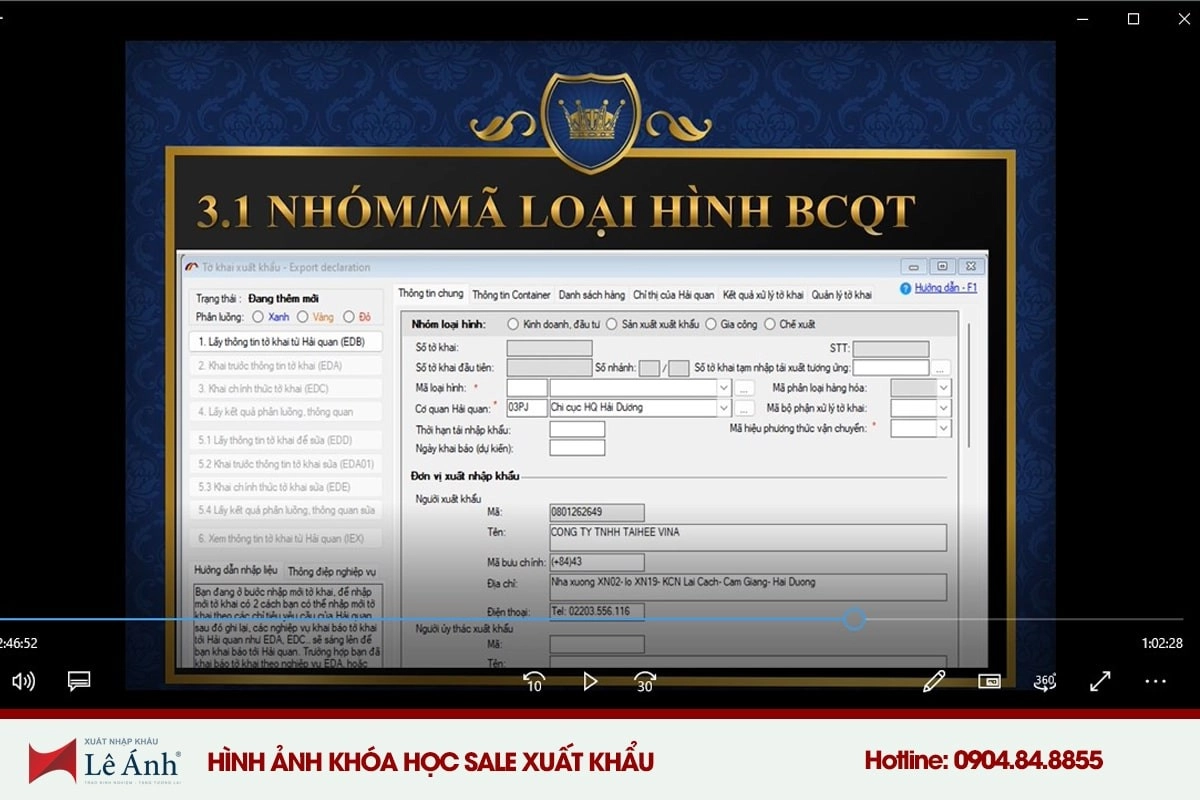Open the Thông tin Container tab
This screenshot has width=1200, height=800.
pyautogui.click(x=511, y=295)
